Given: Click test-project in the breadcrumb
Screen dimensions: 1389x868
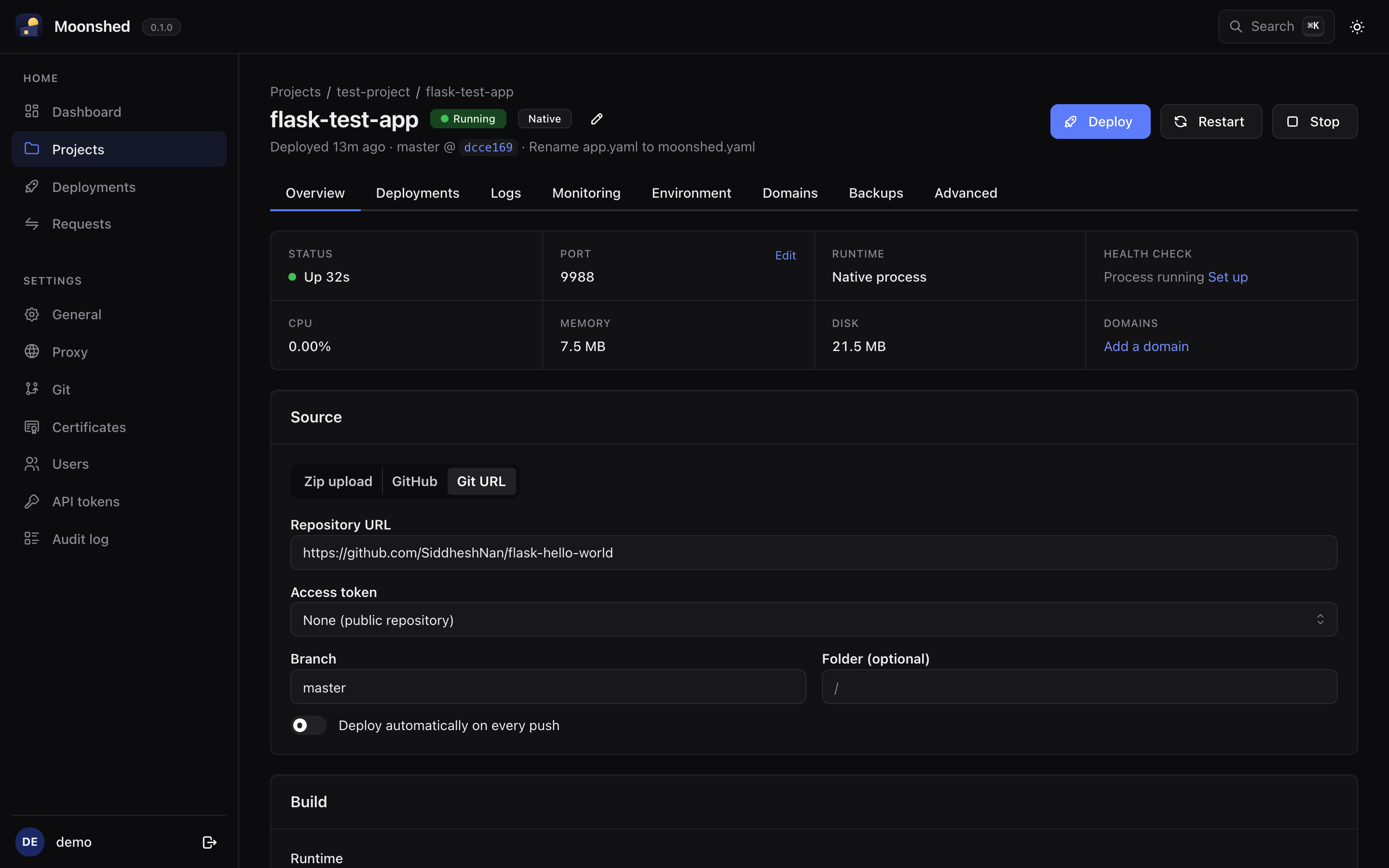Looking at the screenshot, I should point(373,92).
